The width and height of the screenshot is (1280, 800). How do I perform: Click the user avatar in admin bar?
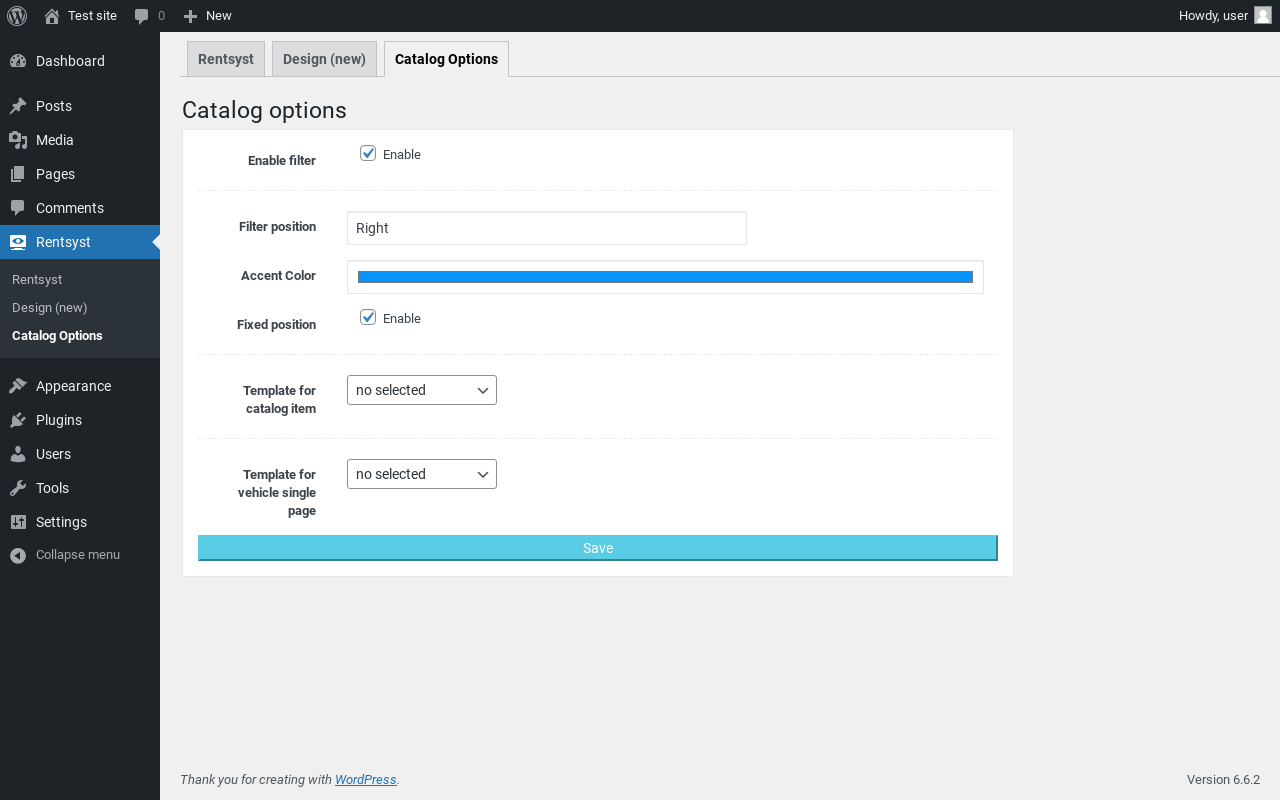[x=1262, y=15]
